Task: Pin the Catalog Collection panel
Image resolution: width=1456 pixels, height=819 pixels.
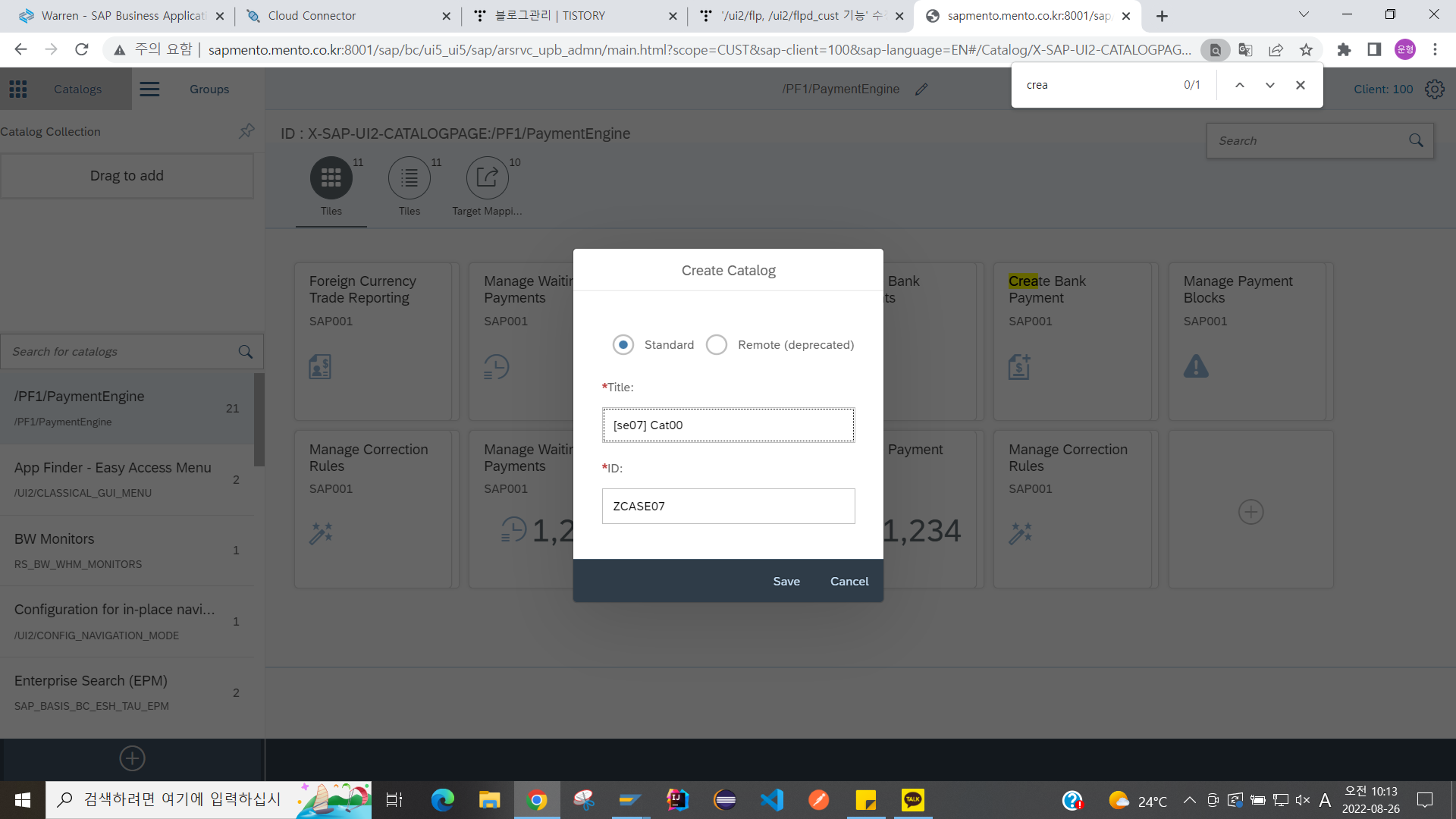Action: [x=246, y=130]
